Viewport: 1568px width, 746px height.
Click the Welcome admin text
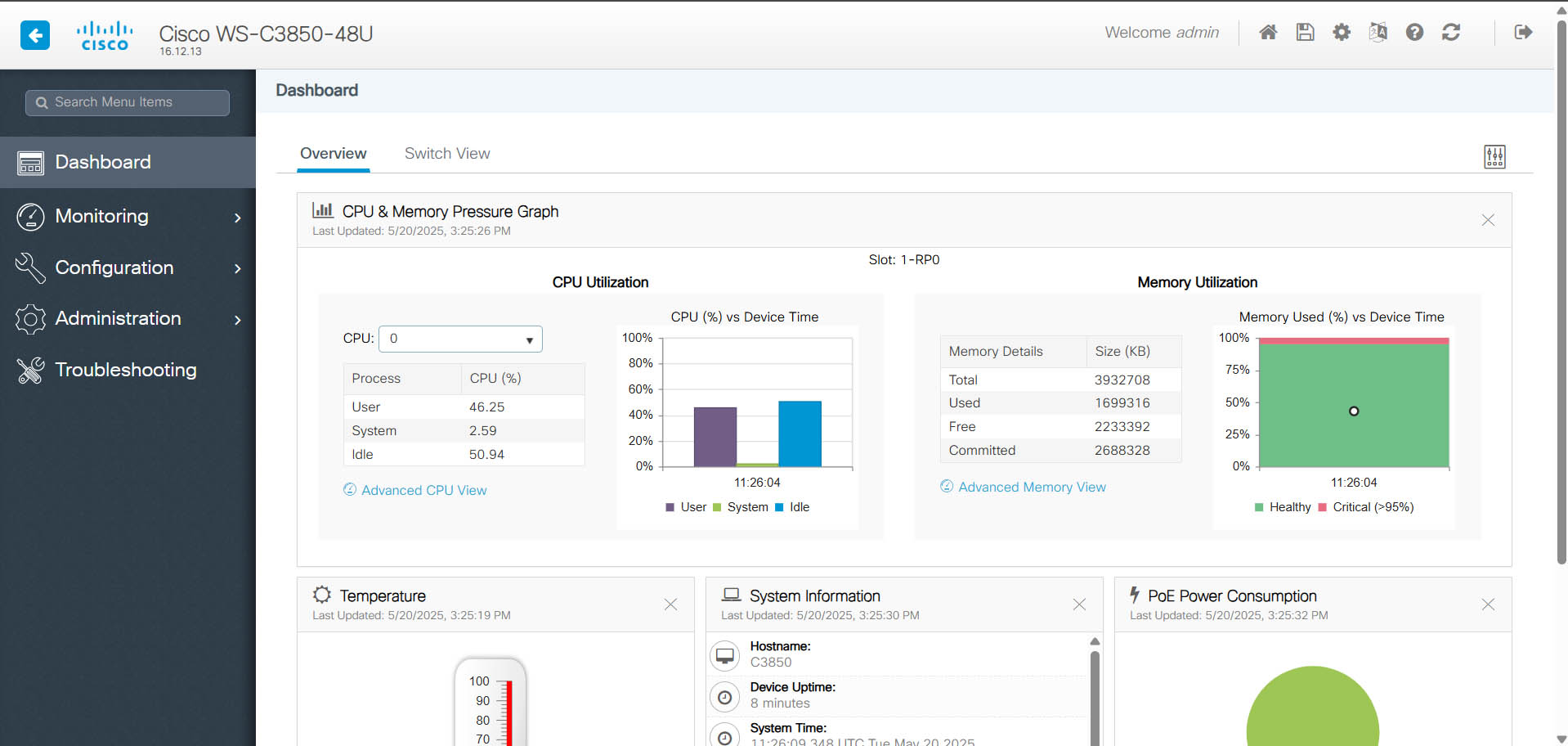1161,33
